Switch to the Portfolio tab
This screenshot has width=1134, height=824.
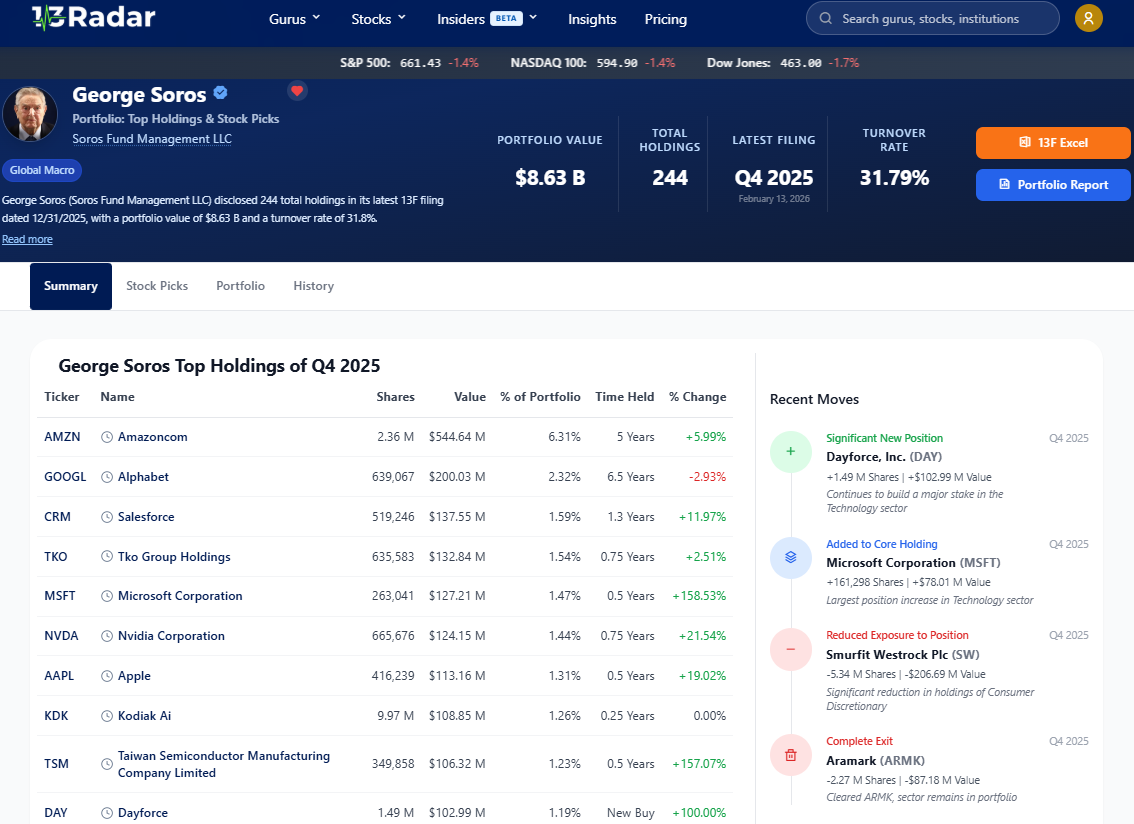click(240, 286)
